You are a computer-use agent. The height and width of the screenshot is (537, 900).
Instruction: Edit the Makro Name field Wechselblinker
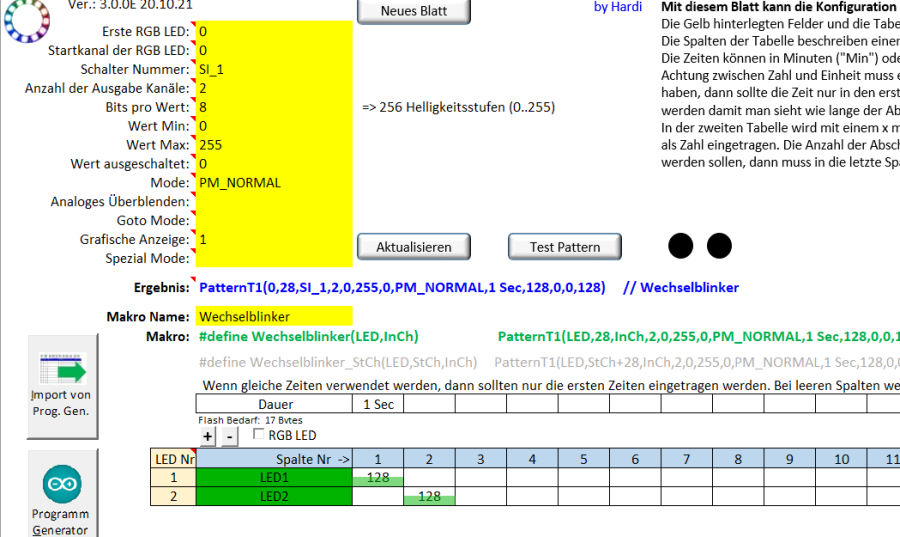tap(274, 317)
